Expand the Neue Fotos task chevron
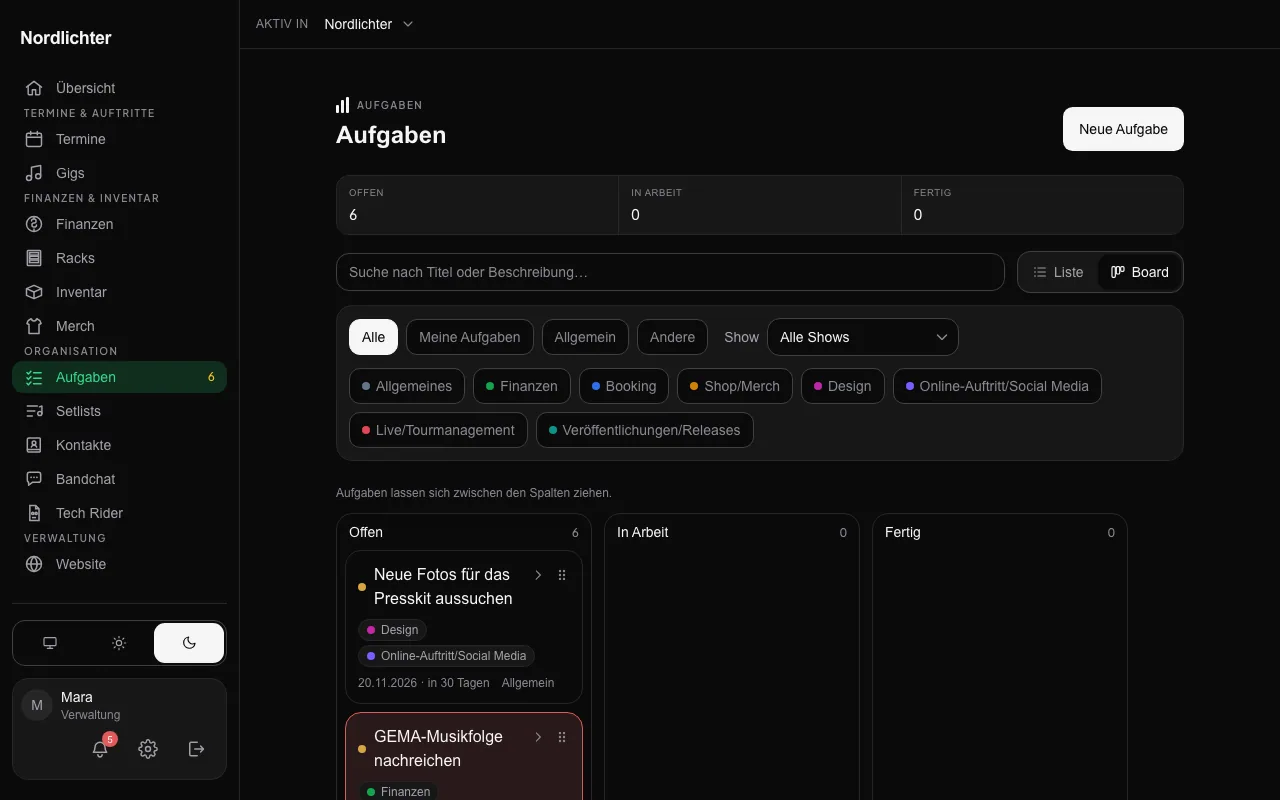1280x800 pixels. [x=538, y=575]
